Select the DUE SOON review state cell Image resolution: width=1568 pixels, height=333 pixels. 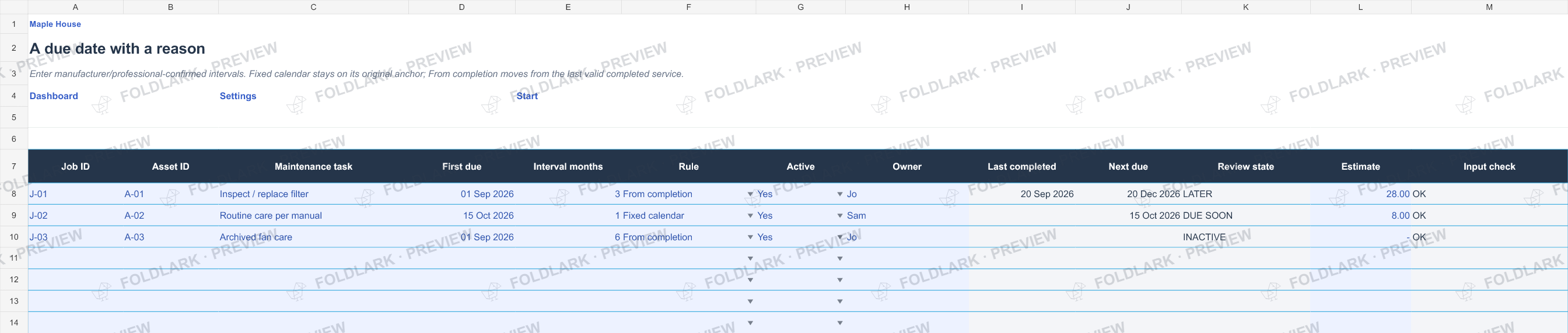coord(1245,216)
